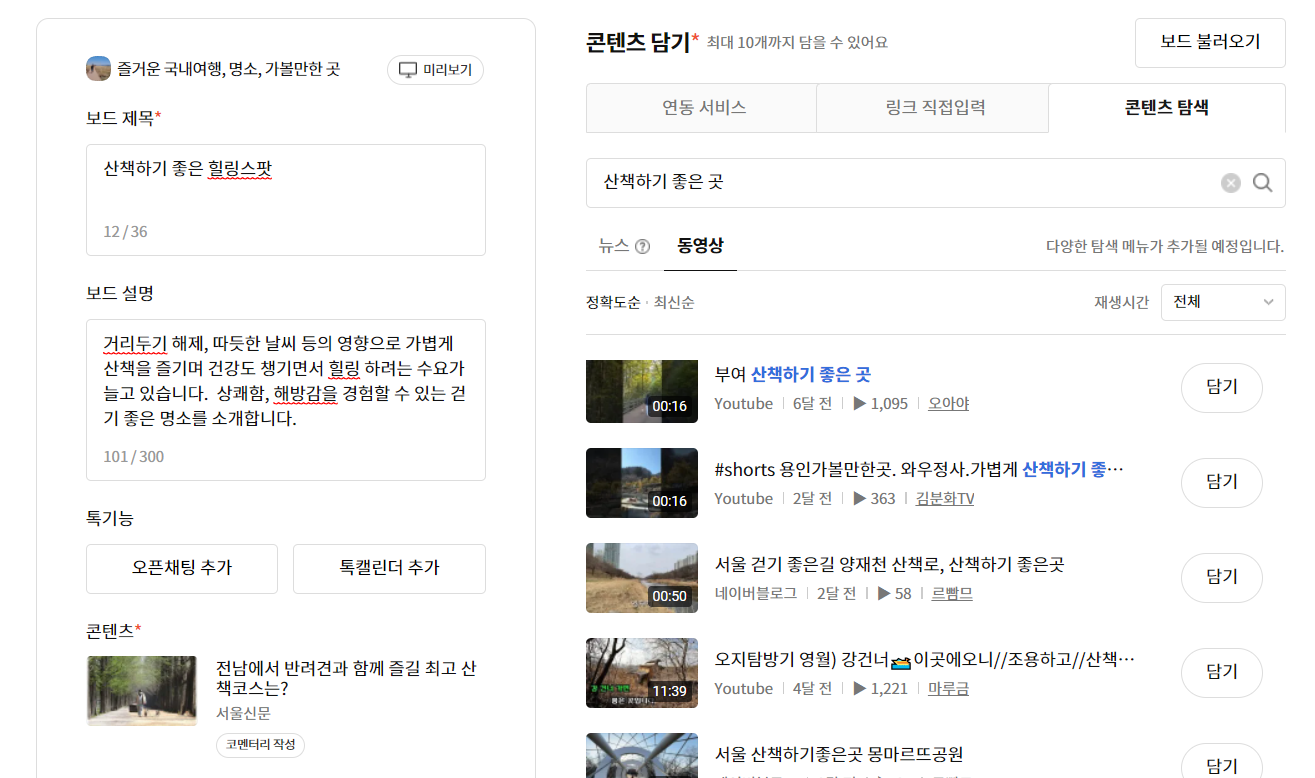
Task: Click the 전남 반려견 산책코스 article thumbnail
Action: 142,690
